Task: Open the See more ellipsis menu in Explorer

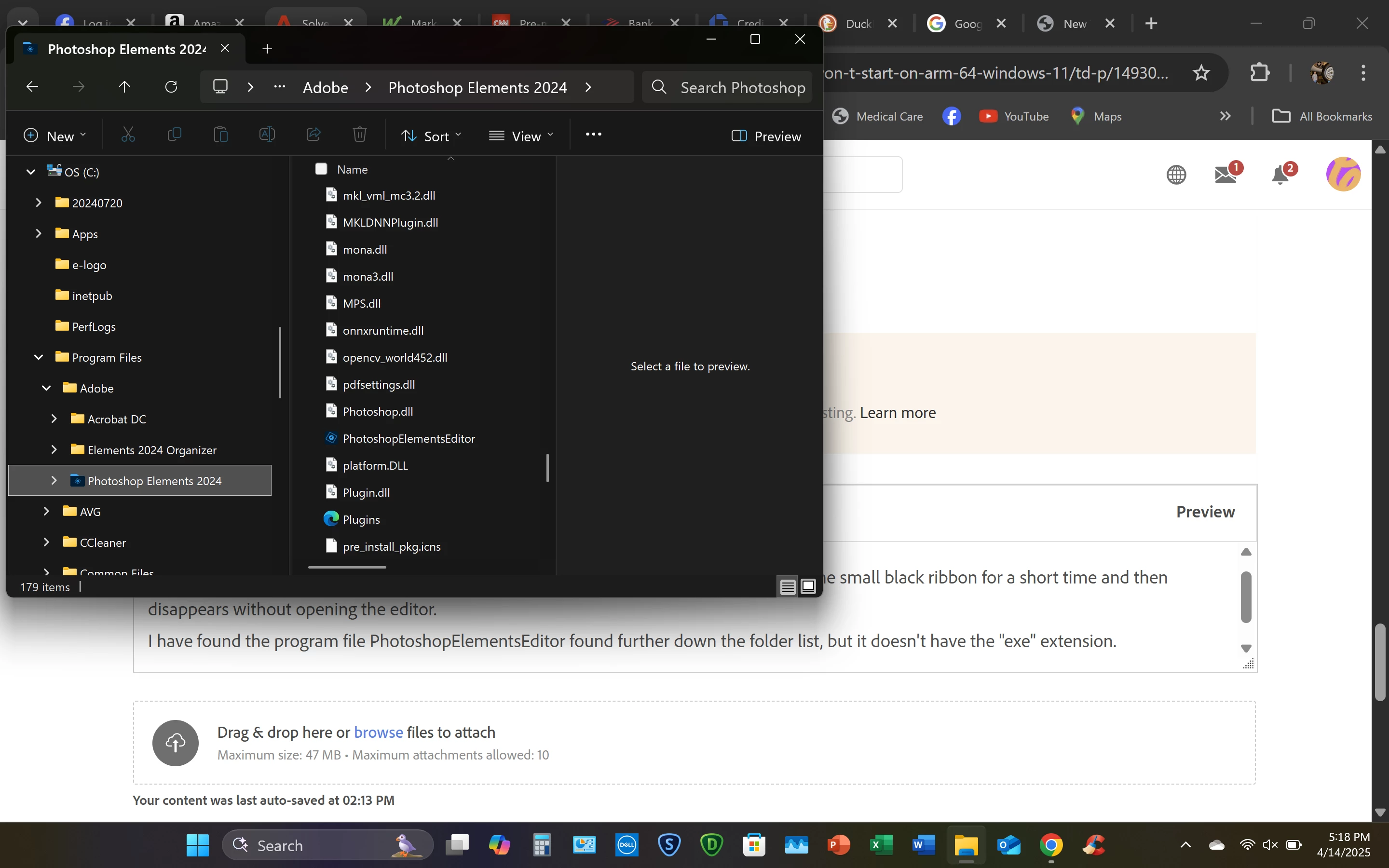Action: point(593,135)
